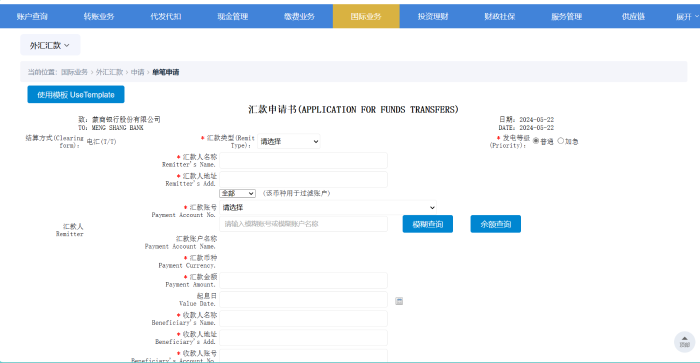The height and width of the screenshot is (363, 700).
Task: Click the 单笔申请 breadcrumb text
Action: point(166,72)
